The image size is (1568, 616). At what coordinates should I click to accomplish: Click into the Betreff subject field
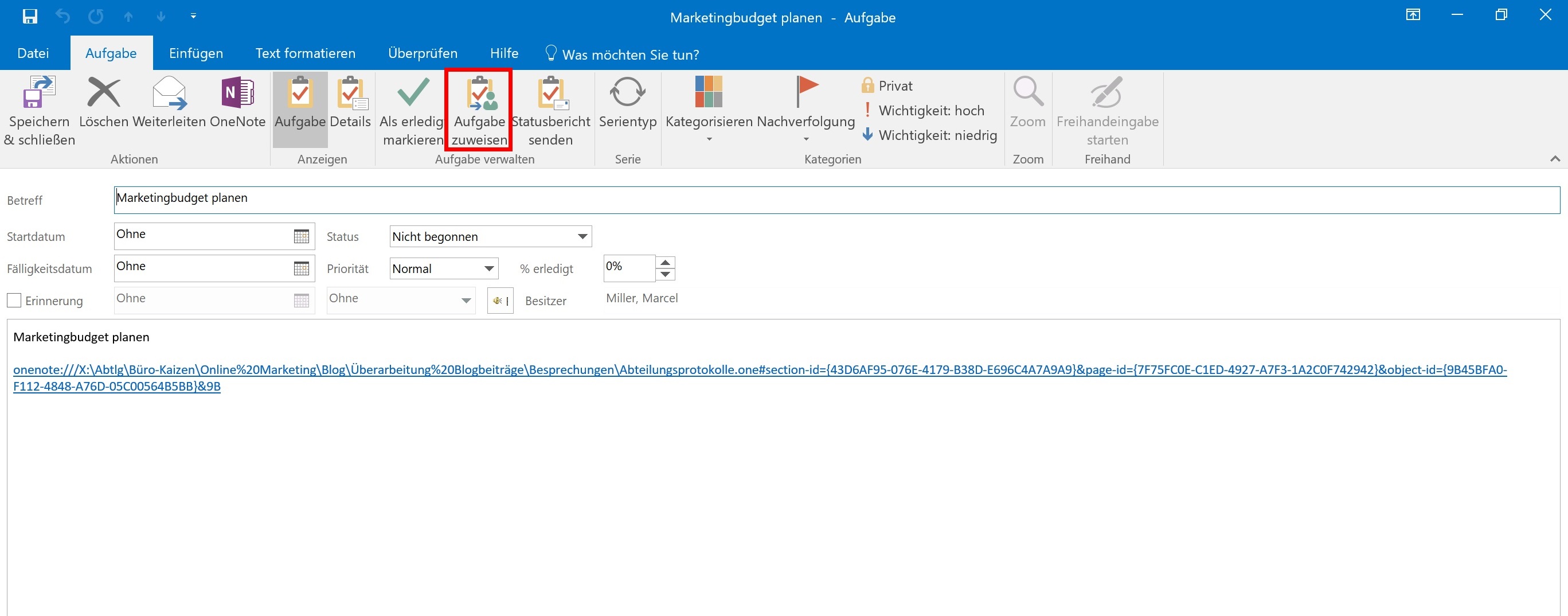(836, 200)
